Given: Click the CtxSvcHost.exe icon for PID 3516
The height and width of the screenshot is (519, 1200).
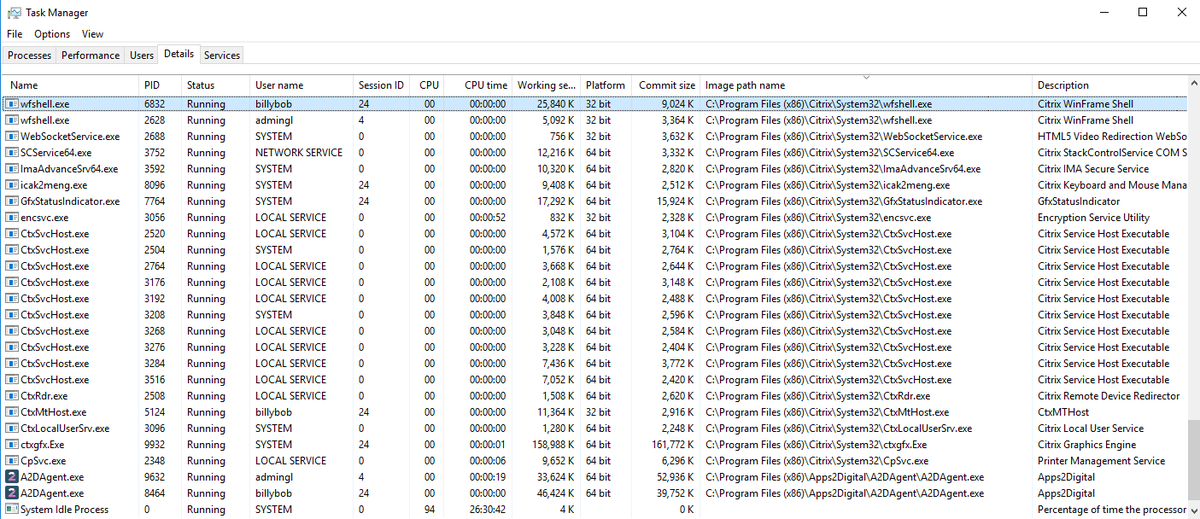Looking at the screenshot, I should click(x=12, y=380).
